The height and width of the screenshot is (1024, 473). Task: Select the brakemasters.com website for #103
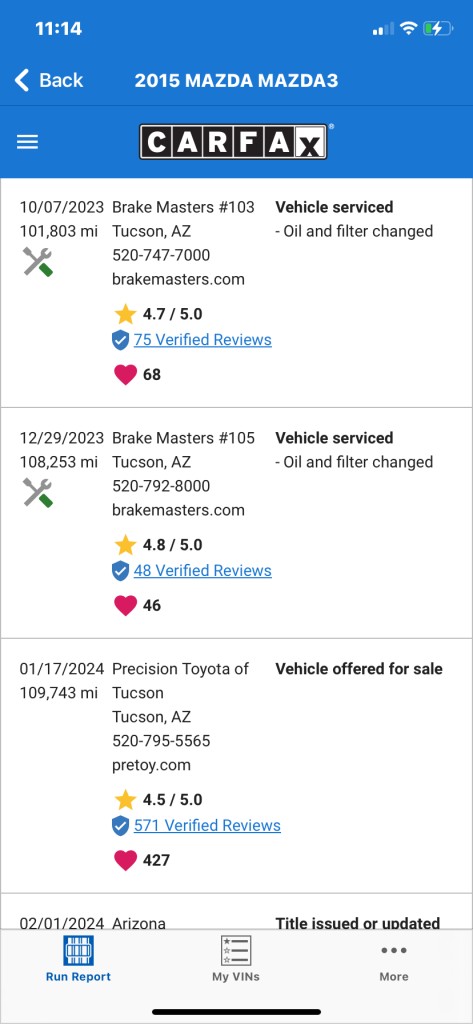point(178,280)
